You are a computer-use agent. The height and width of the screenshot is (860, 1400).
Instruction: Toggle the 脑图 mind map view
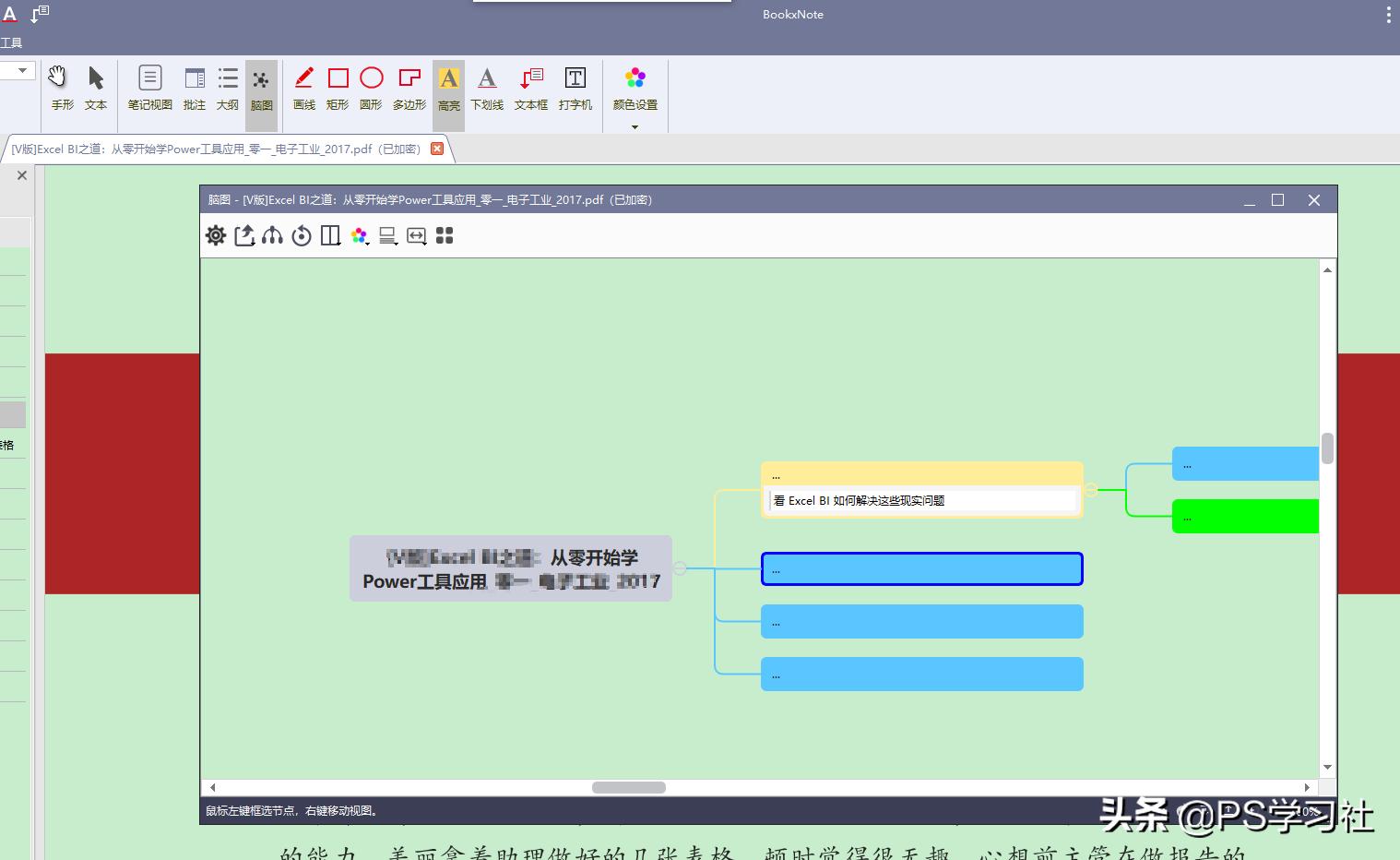[261, 88]
